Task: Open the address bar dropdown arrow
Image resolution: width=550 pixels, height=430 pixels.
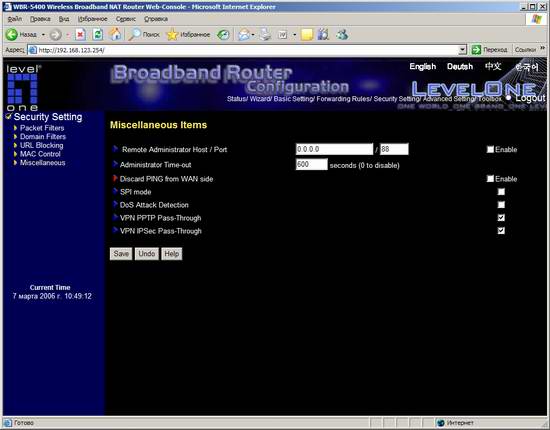Action: tap(462, 50)
